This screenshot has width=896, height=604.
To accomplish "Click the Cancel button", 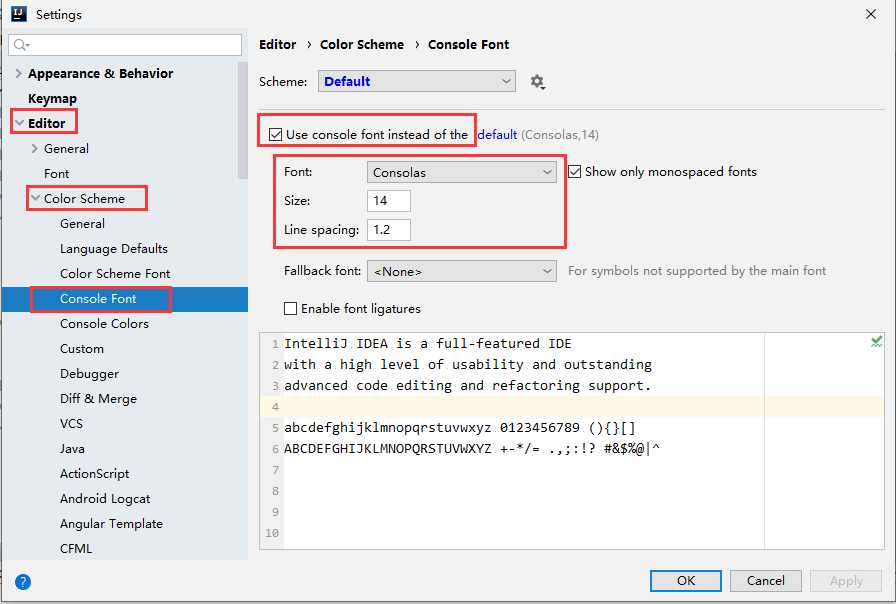I will (x=766, y=581).
